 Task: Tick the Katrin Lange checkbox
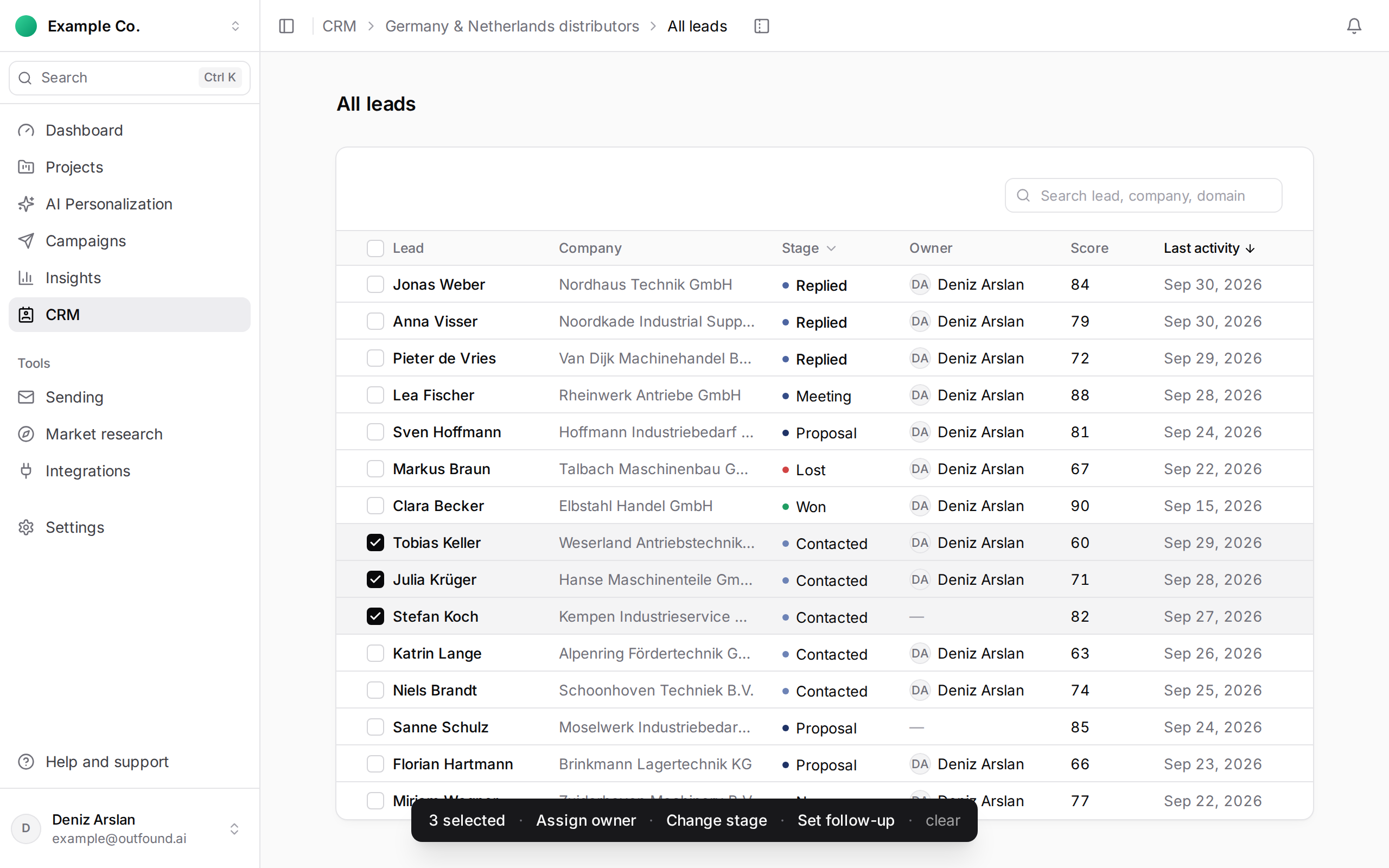[375, 653]
